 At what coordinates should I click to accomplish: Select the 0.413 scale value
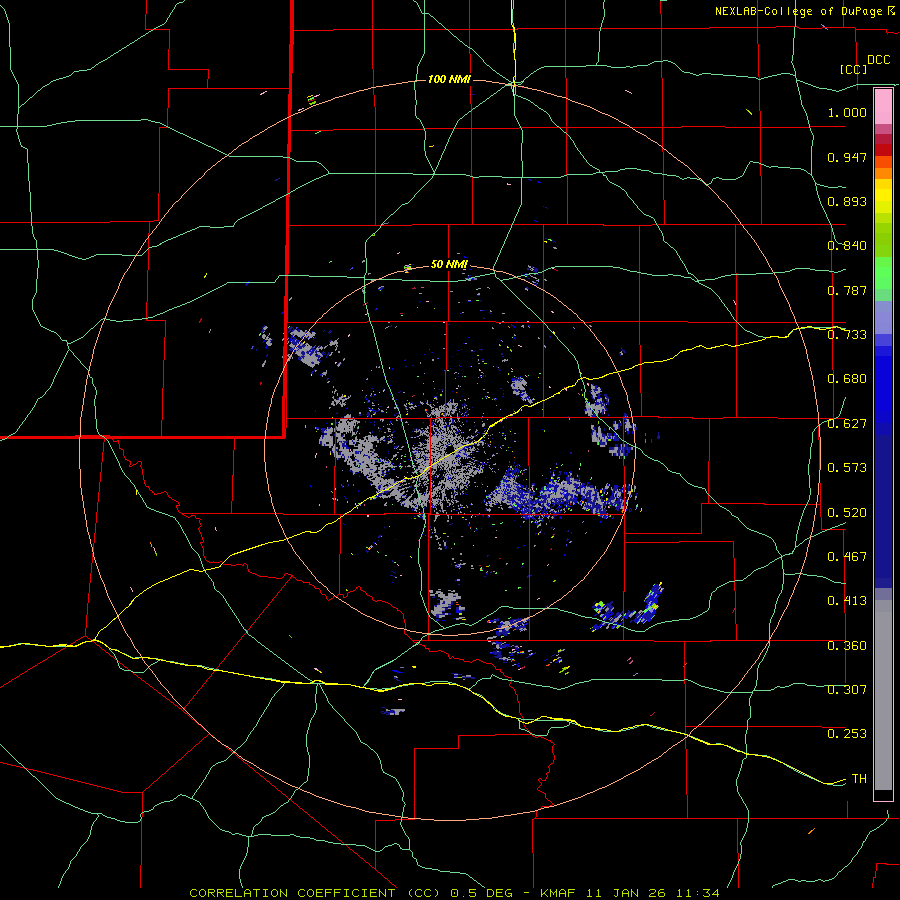[x=847, y=601]
